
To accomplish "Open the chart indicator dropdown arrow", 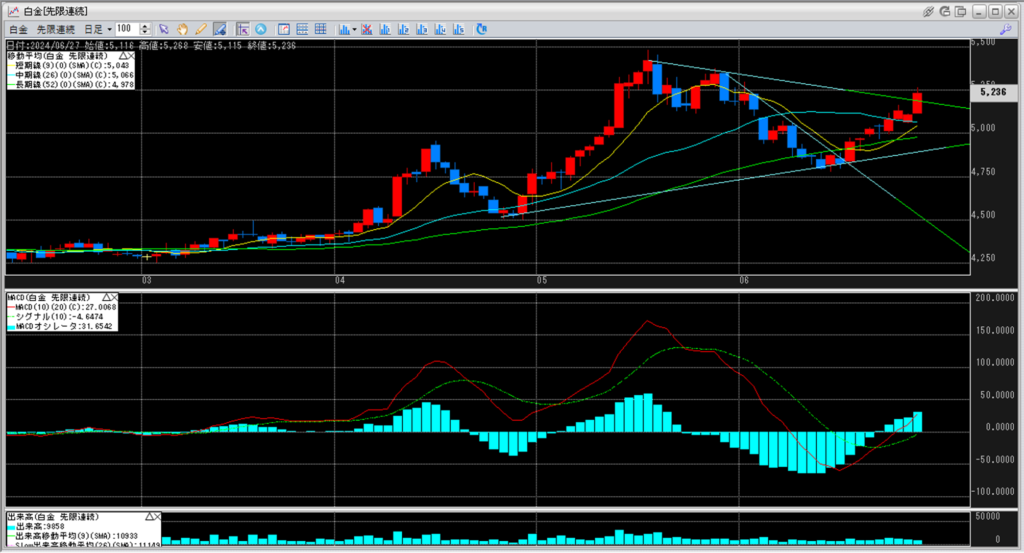I will coord(353,29).
